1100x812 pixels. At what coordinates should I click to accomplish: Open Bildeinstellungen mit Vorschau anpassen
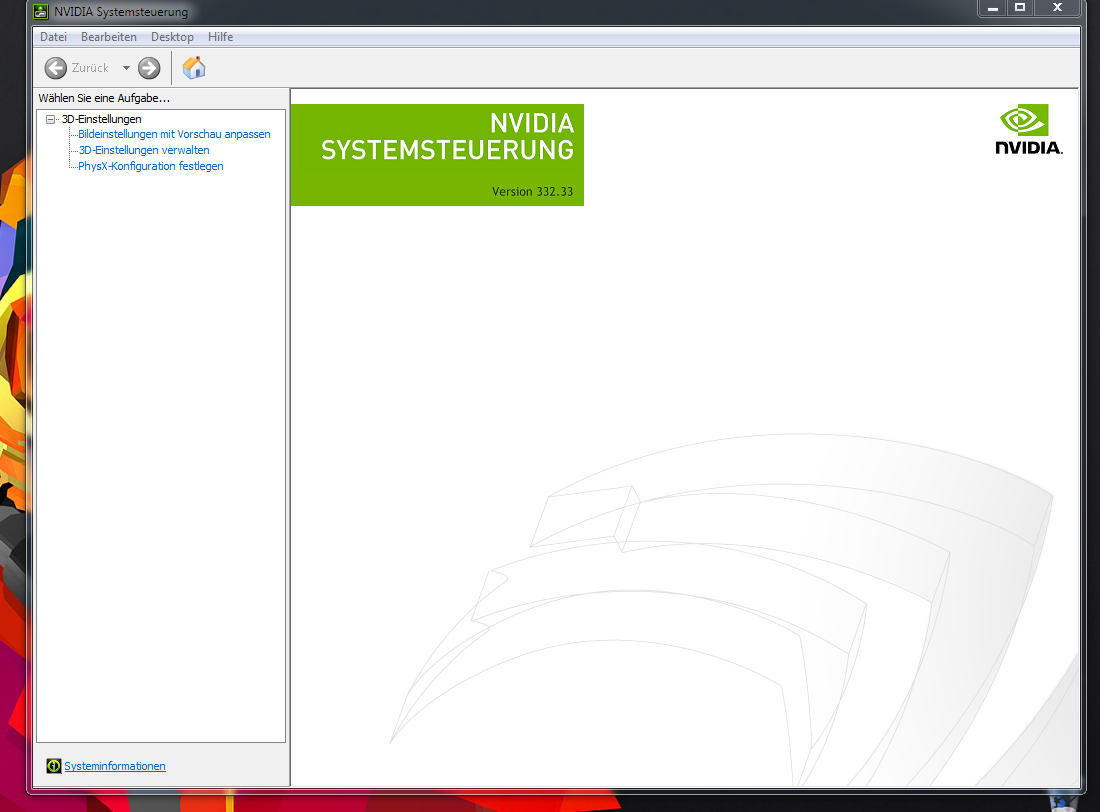[174, 134]
